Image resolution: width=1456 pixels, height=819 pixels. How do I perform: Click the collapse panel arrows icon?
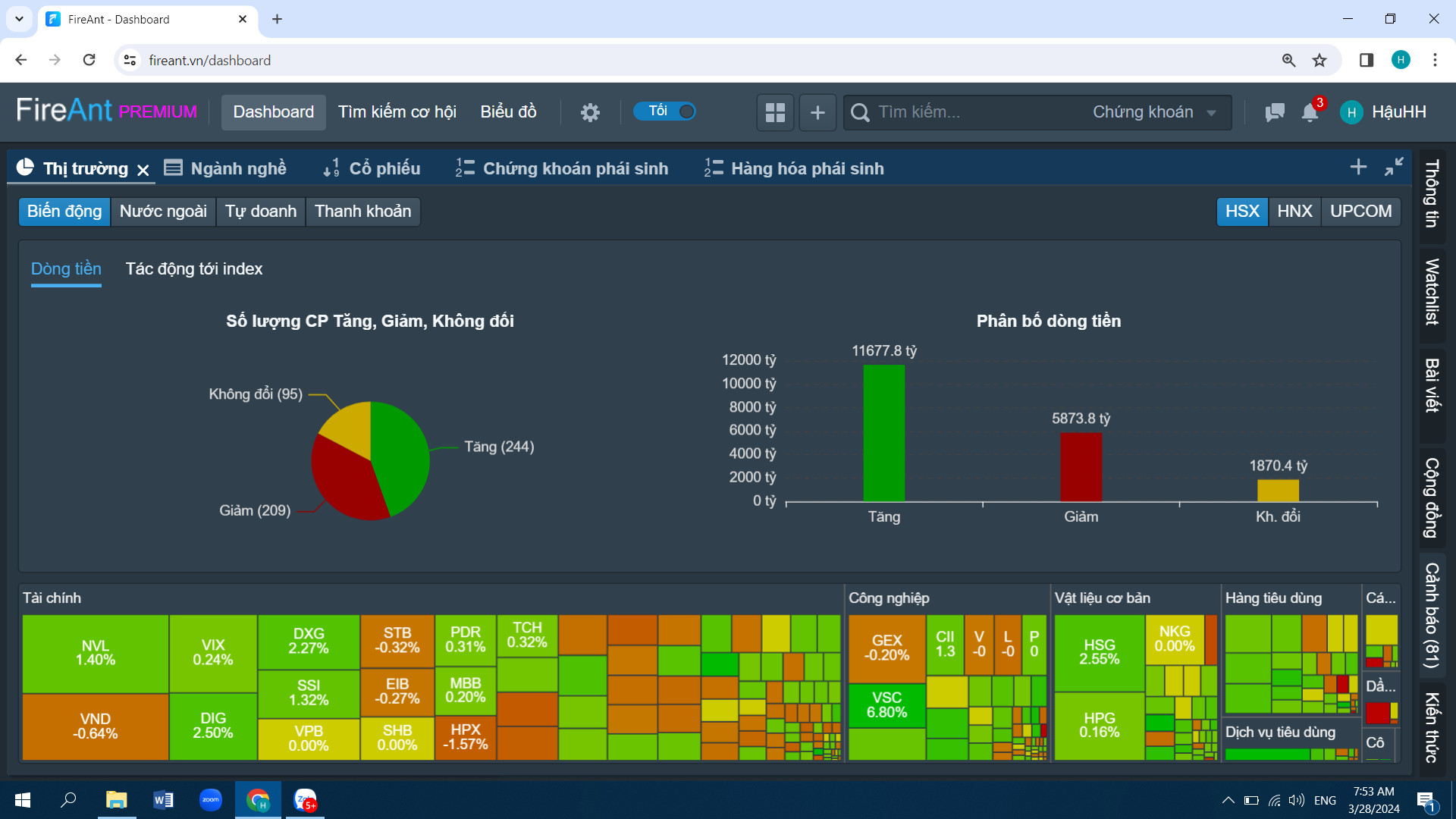(x=1394, y=167)
